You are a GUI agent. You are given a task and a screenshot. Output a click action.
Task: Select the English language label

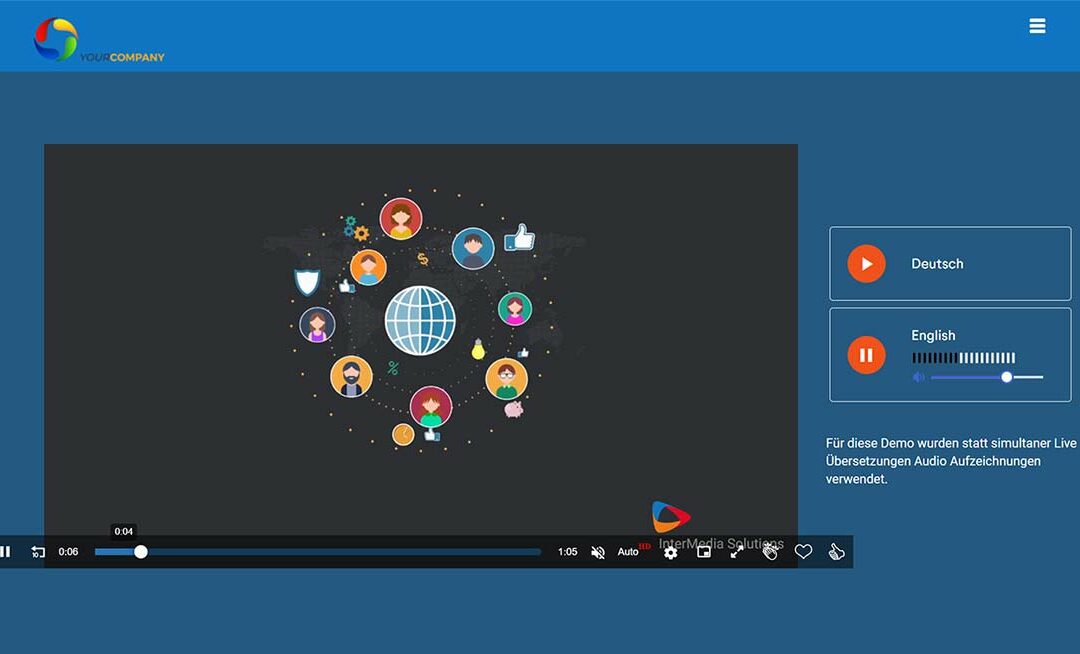tap(933, 335)
